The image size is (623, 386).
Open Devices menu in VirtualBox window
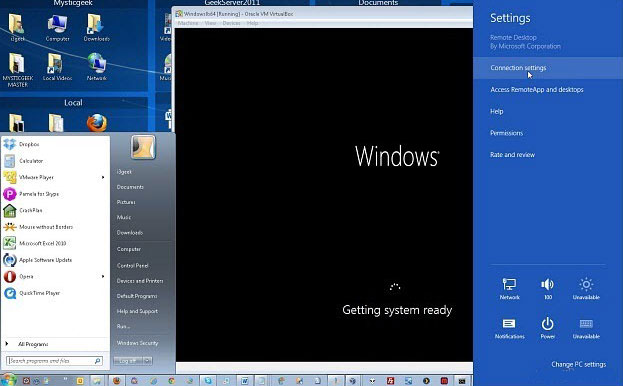click(232, 23)
